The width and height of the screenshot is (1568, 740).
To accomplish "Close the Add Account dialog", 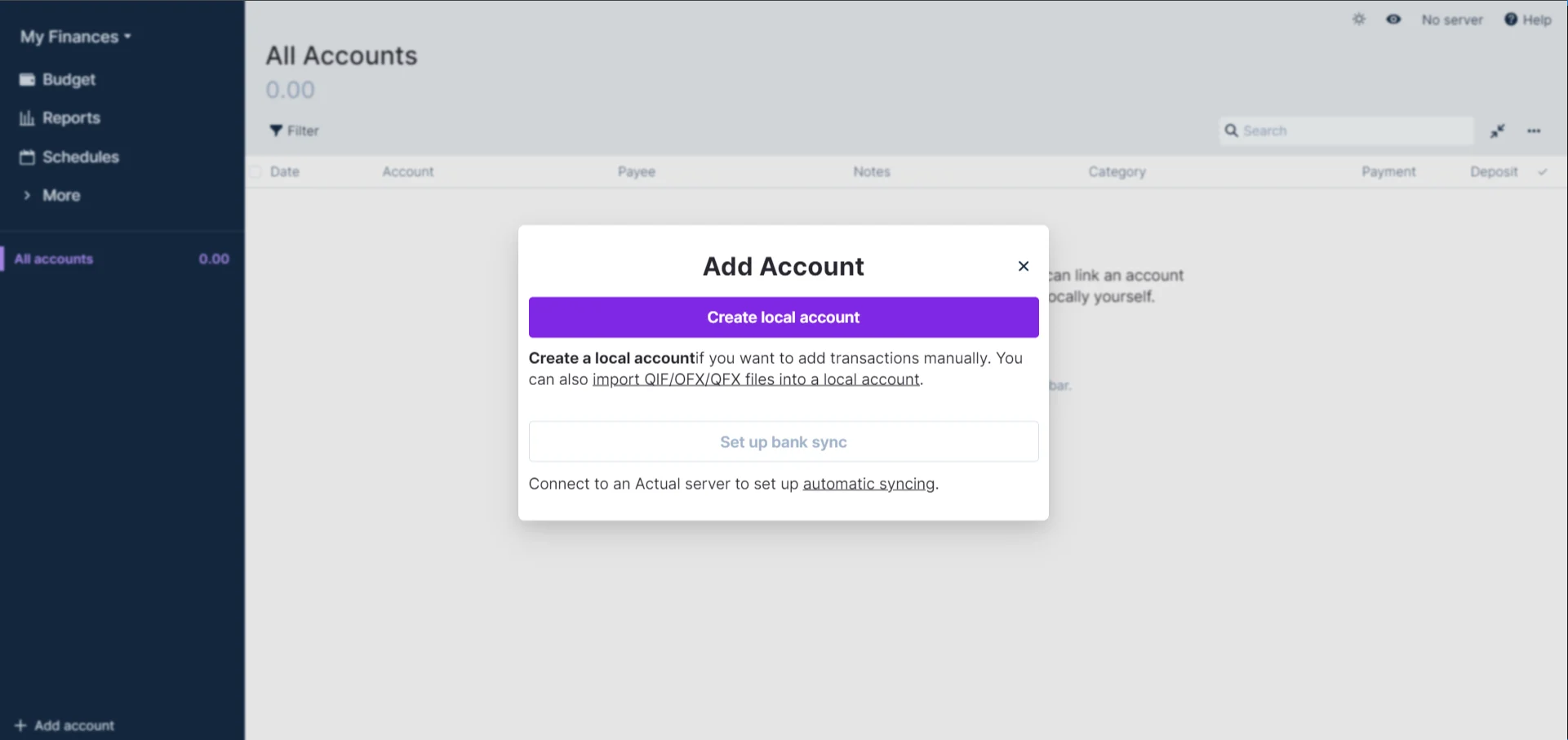I will tap(1023, 266).
